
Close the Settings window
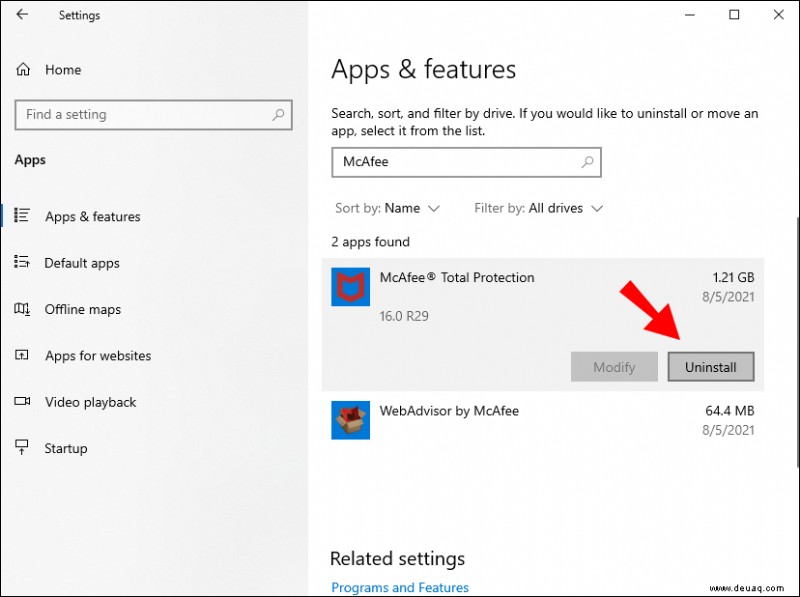coord(779,15)
